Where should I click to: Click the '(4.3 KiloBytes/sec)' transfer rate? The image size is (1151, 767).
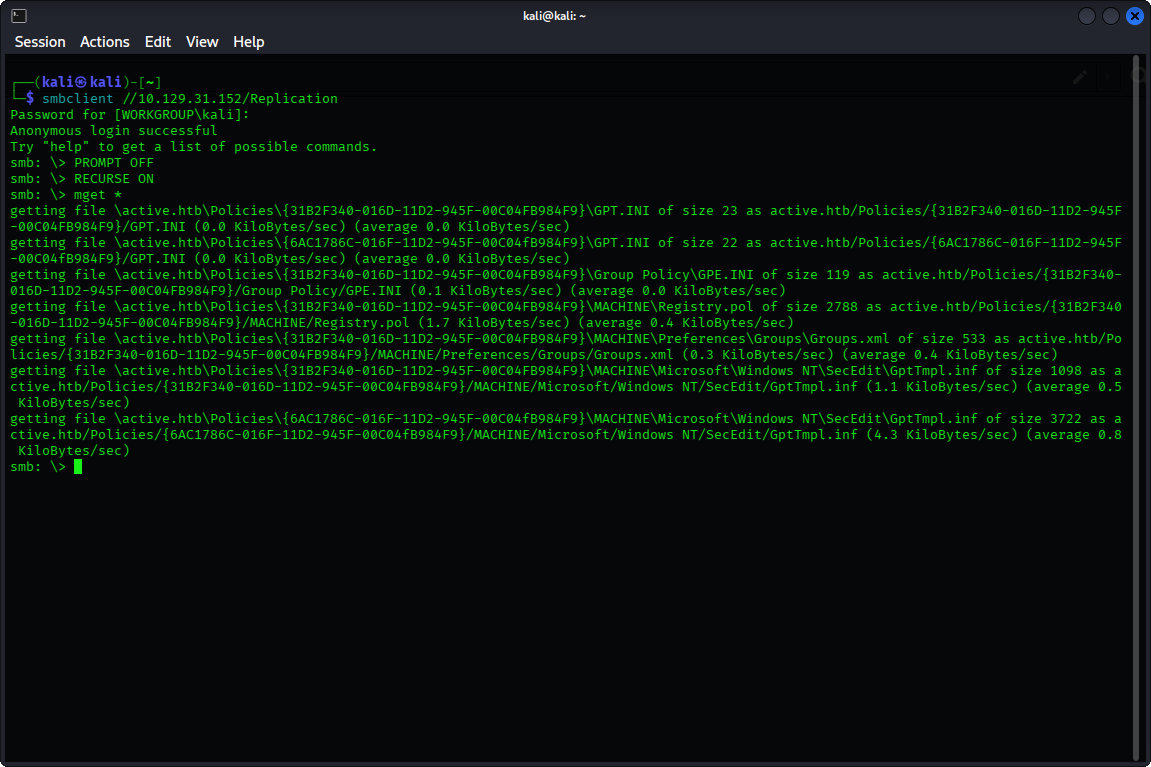tap(942, 435)
